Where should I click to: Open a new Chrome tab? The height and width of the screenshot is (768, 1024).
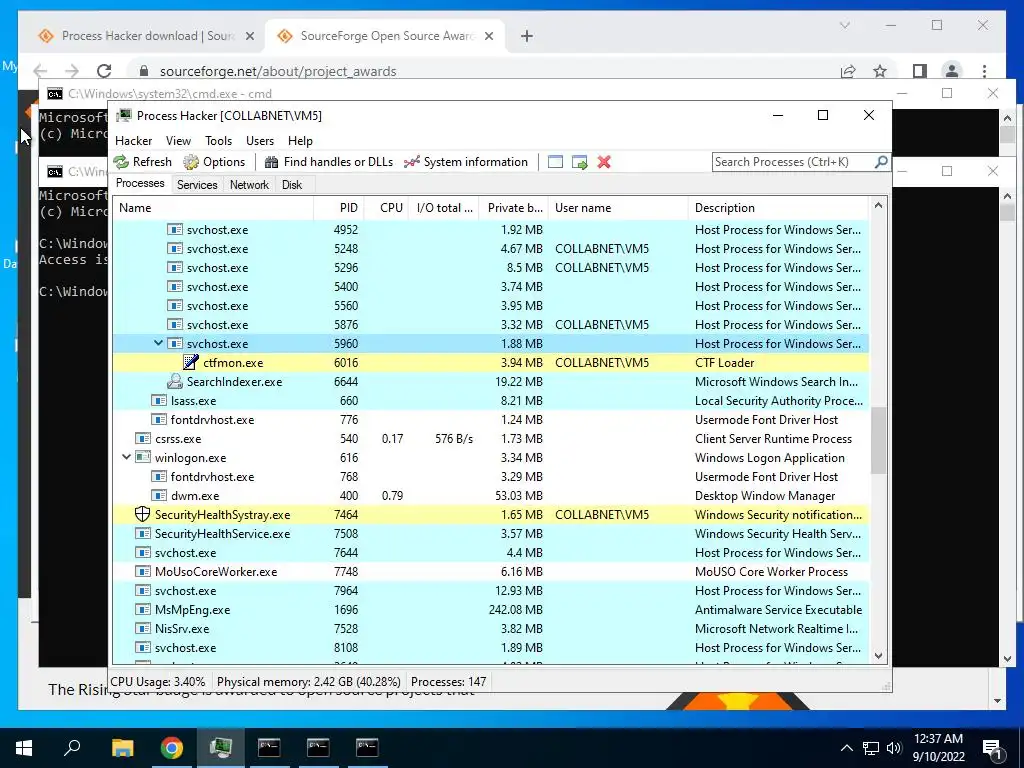pyautogui.click(x=526, y=36)
